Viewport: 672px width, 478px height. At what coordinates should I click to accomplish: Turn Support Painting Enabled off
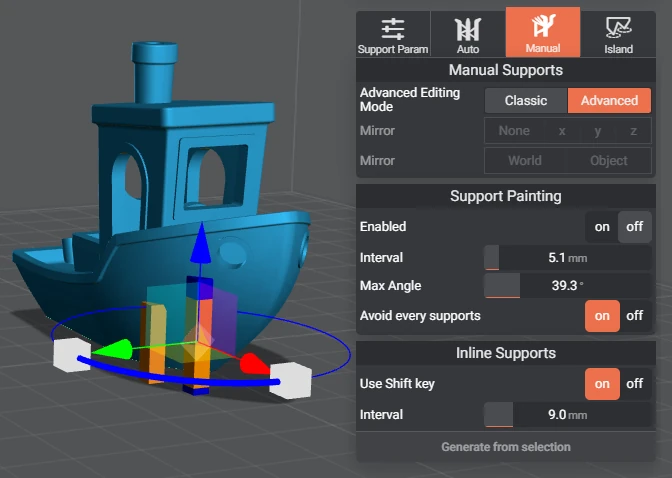634,227
